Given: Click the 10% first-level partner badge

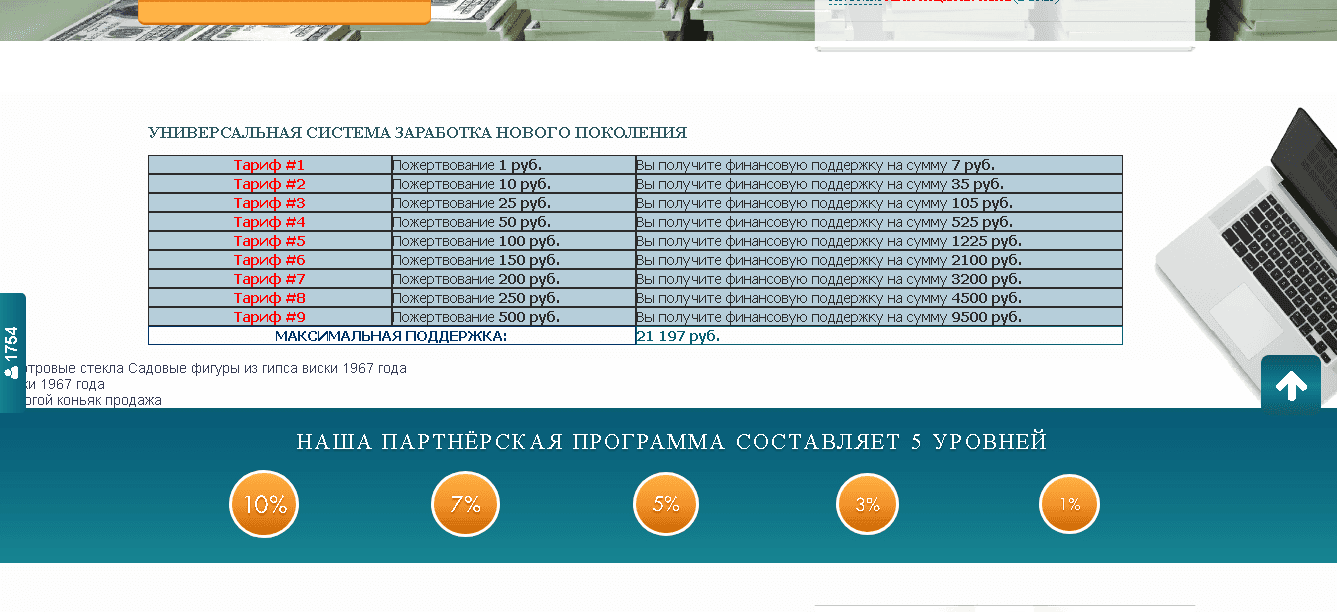Looking at the screenshot, I should (x=263, y=503).
